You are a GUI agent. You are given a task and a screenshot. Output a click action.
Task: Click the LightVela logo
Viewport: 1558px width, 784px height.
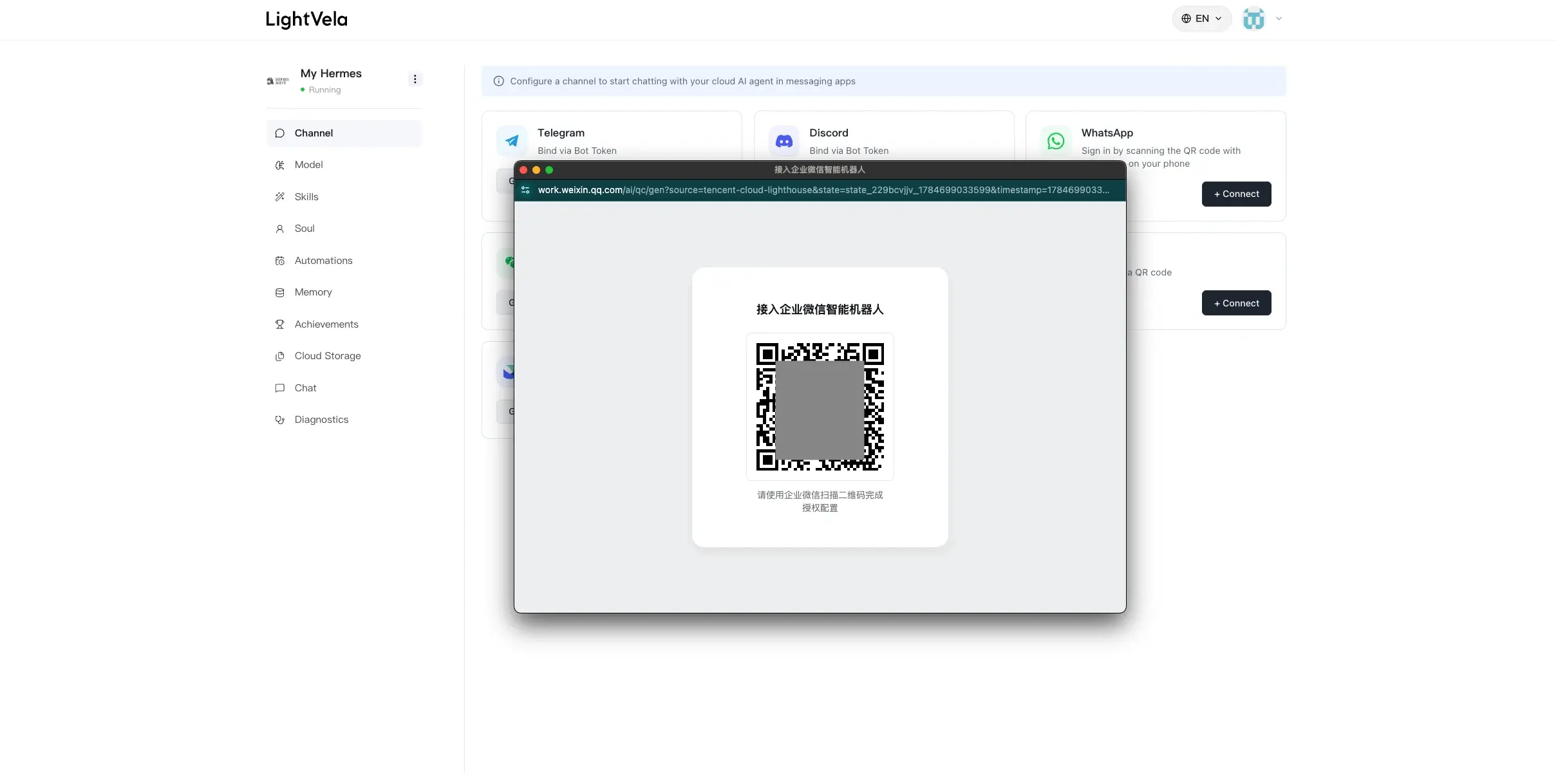tap(306, 19)
